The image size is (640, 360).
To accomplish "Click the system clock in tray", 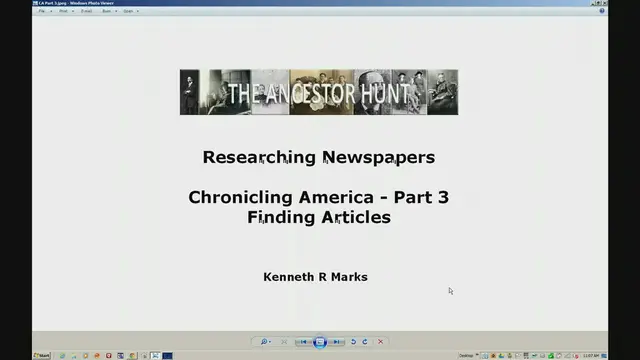I will point(591,356).
